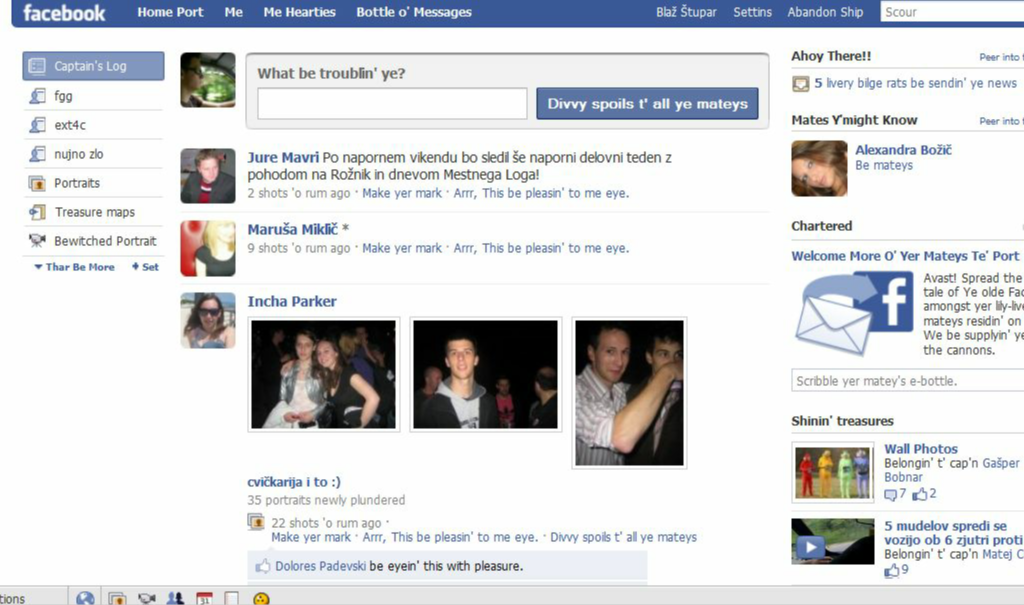Click the Set link in the sidebar

point(146,267)
